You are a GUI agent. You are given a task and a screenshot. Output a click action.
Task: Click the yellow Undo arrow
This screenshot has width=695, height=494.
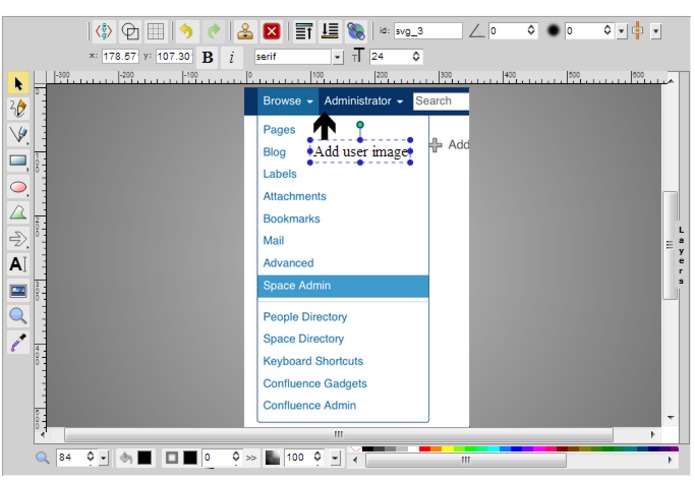pyautogui.click(x=187, y=31)
